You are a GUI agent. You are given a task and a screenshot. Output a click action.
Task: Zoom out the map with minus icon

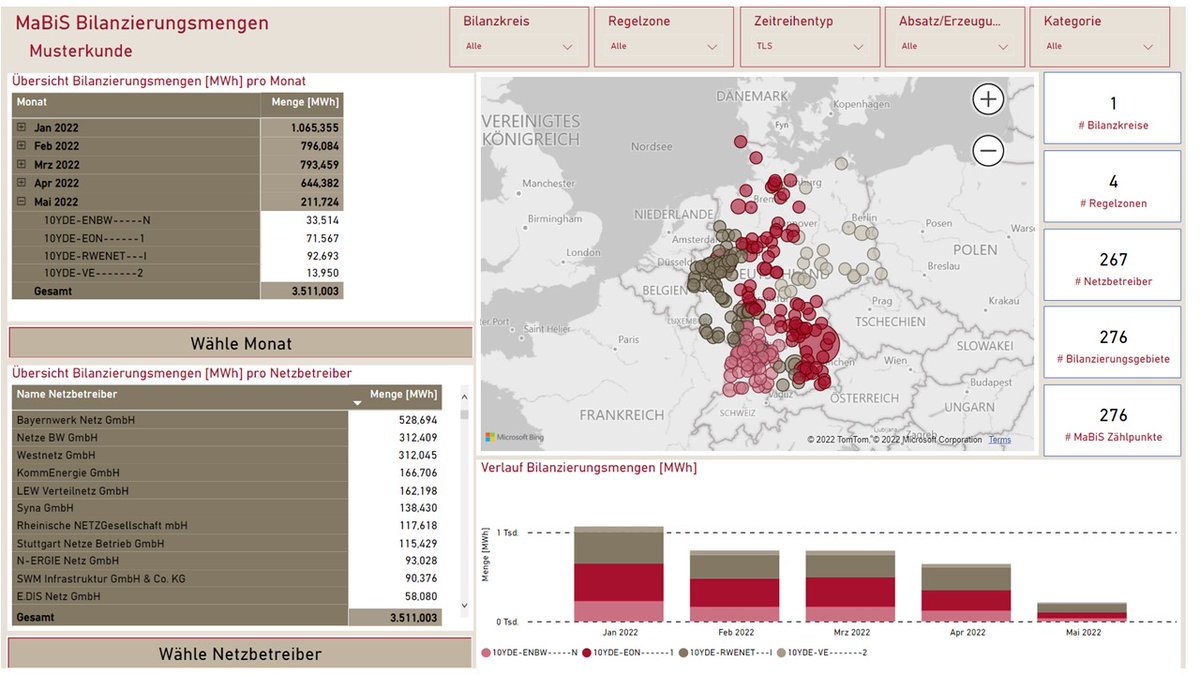coord(988,150)
